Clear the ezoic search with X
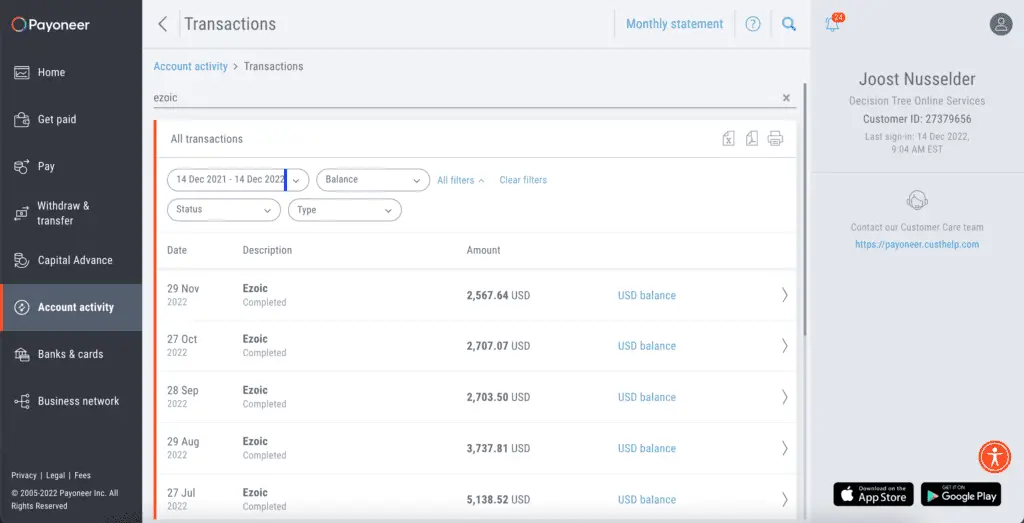1024x523 pixels. (786, 98)
